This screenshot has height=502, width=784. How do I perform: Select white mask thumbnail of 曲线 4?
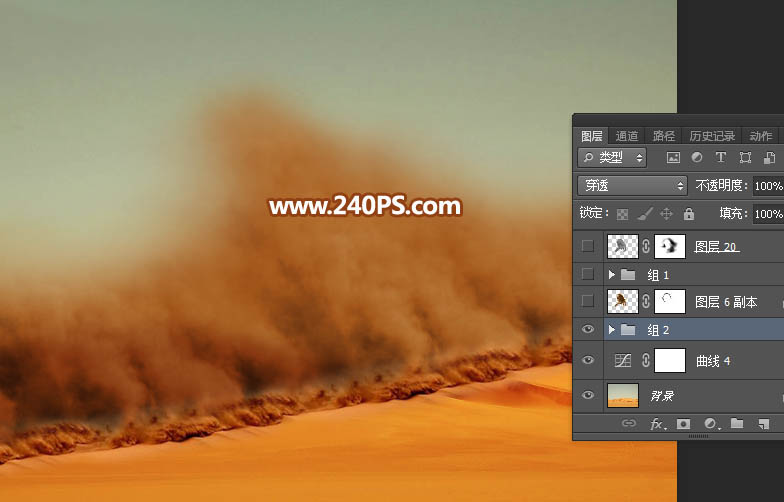click(x=670, y=360)
